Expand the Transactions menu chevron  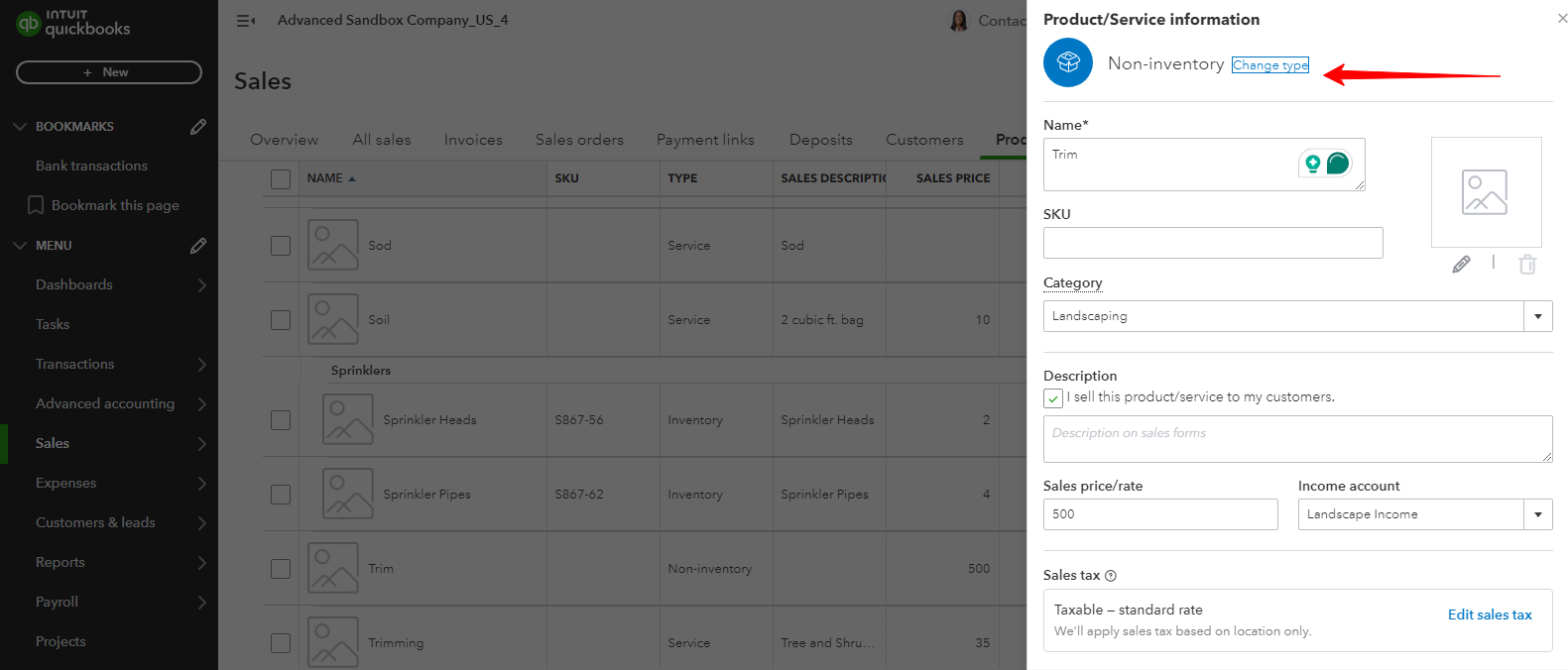(201, 365)
